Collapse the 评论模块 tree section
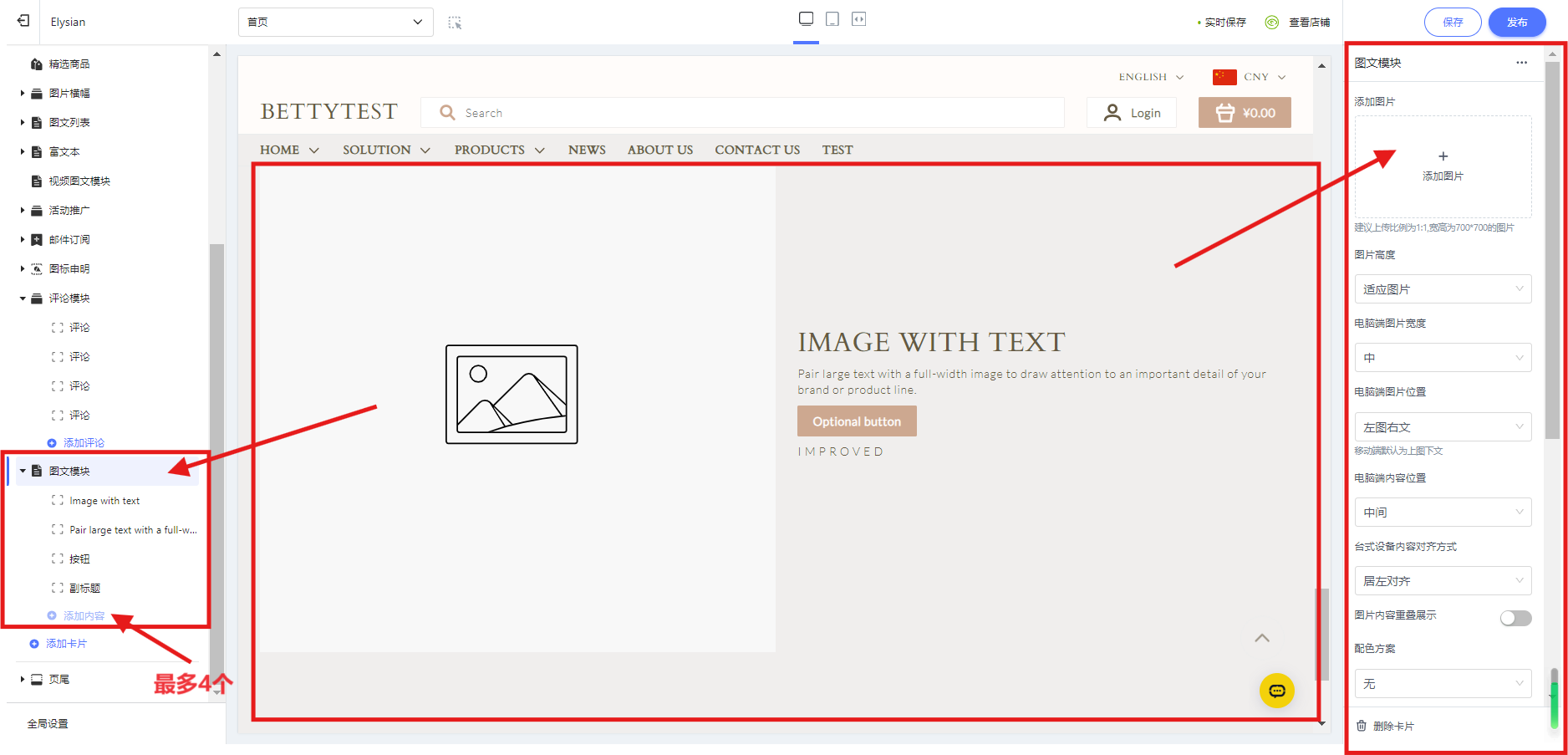Viewport: 1568px width, 755px height. [23, 298]
